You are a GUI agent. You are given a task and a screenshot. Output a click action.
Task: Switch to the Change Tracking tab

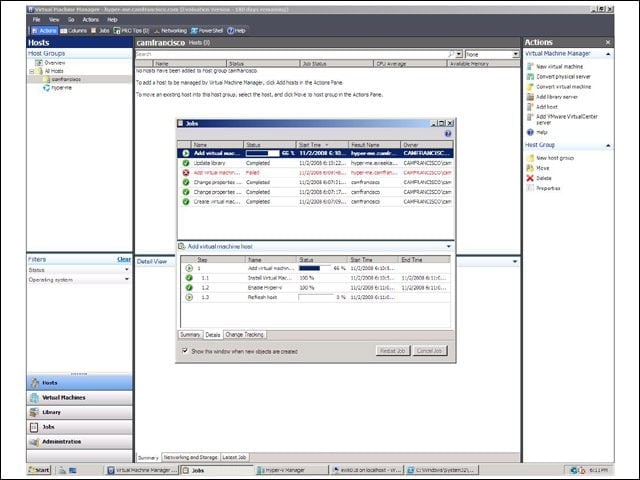(244, 334)
